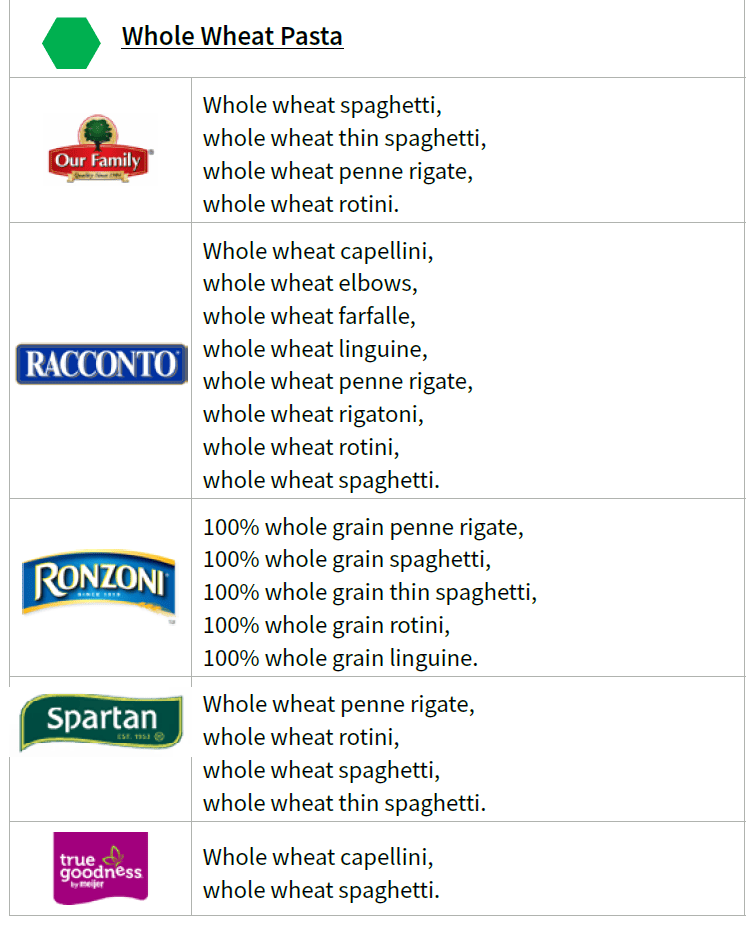Click True Goodness whole wheat capellini text

pos(318,857)
